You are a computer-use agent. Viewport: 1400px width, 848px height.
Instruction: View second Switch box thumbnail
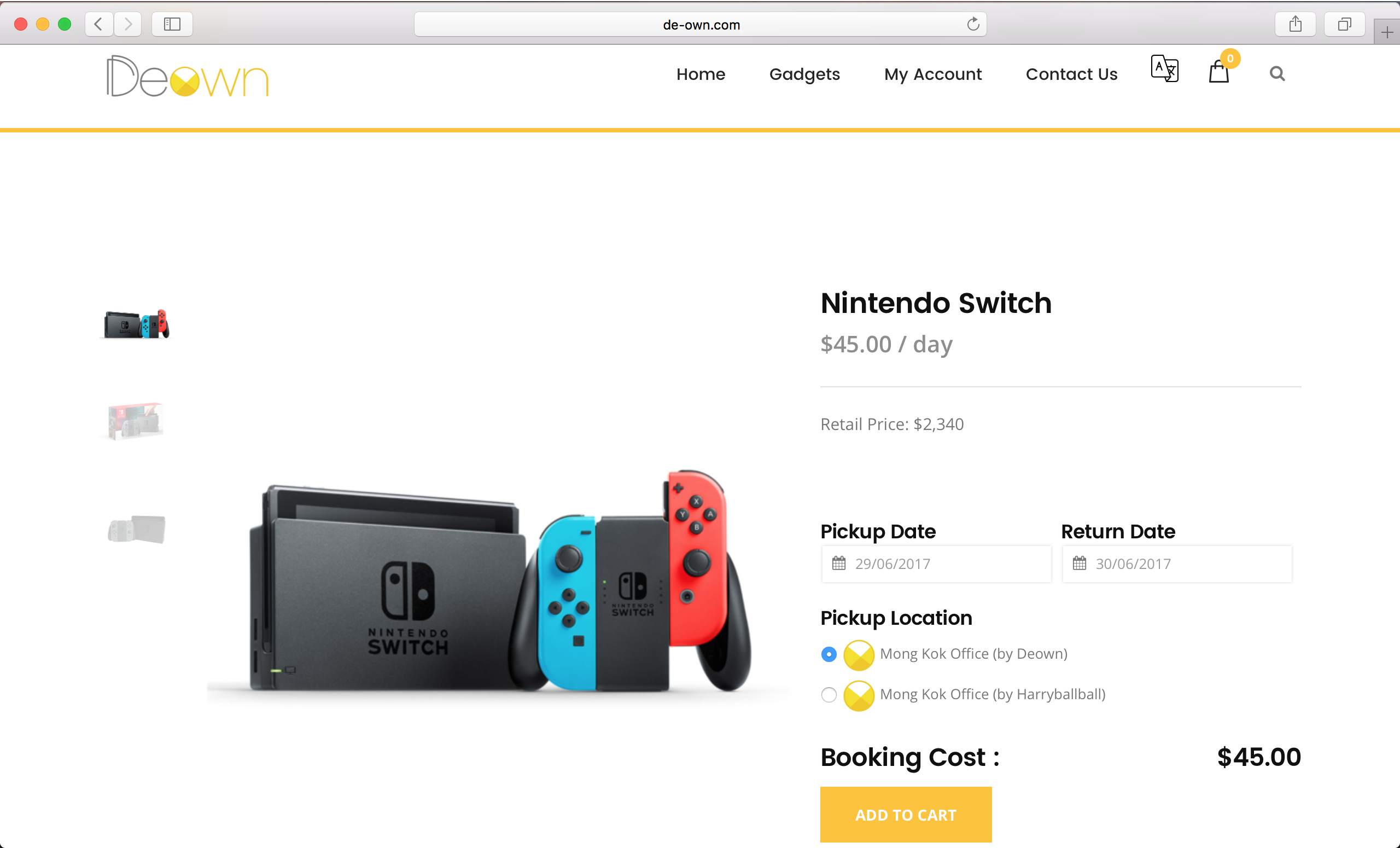tap(136, 421)
